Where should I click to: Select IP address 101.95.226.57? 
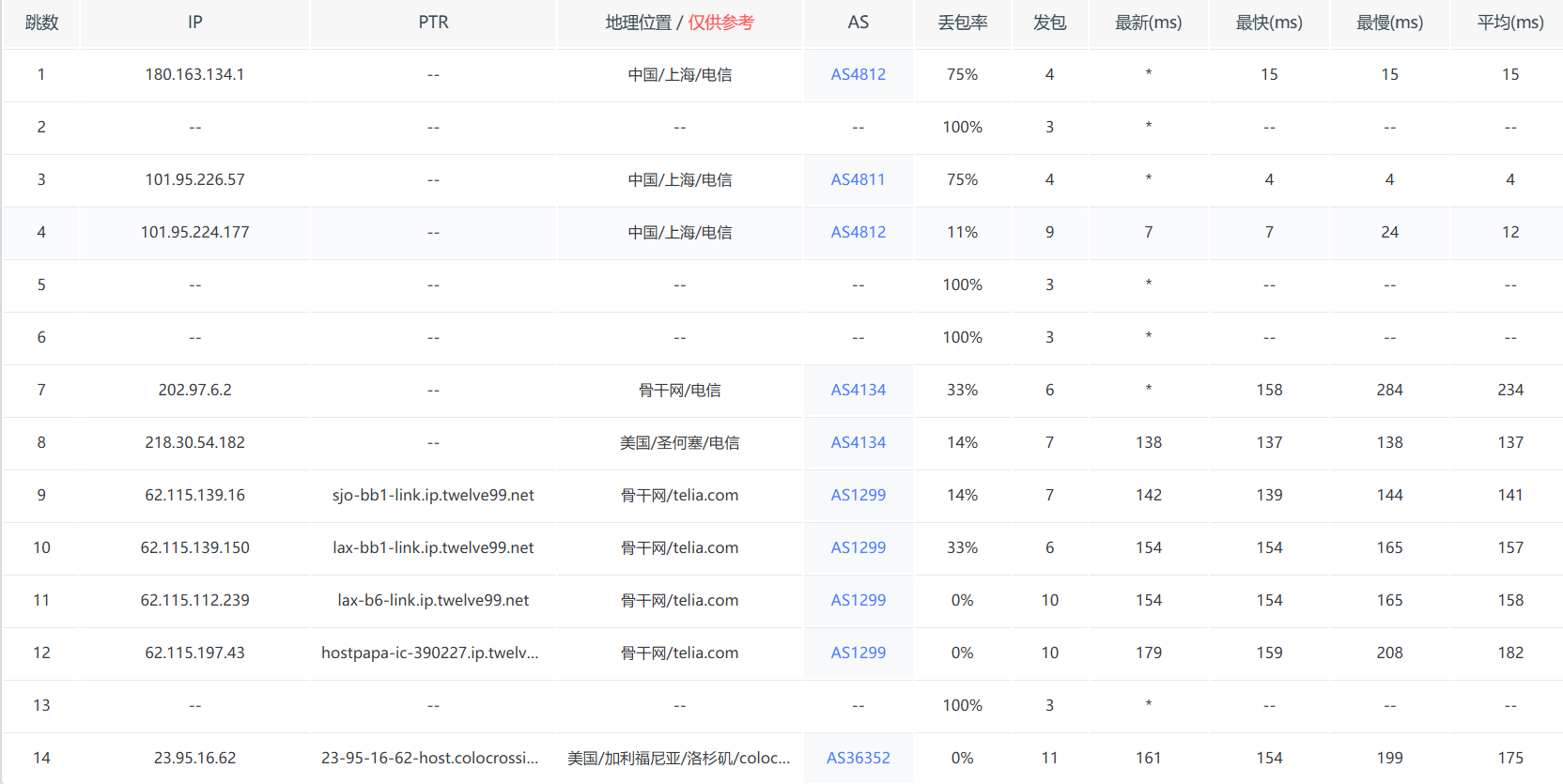[194, 179]
